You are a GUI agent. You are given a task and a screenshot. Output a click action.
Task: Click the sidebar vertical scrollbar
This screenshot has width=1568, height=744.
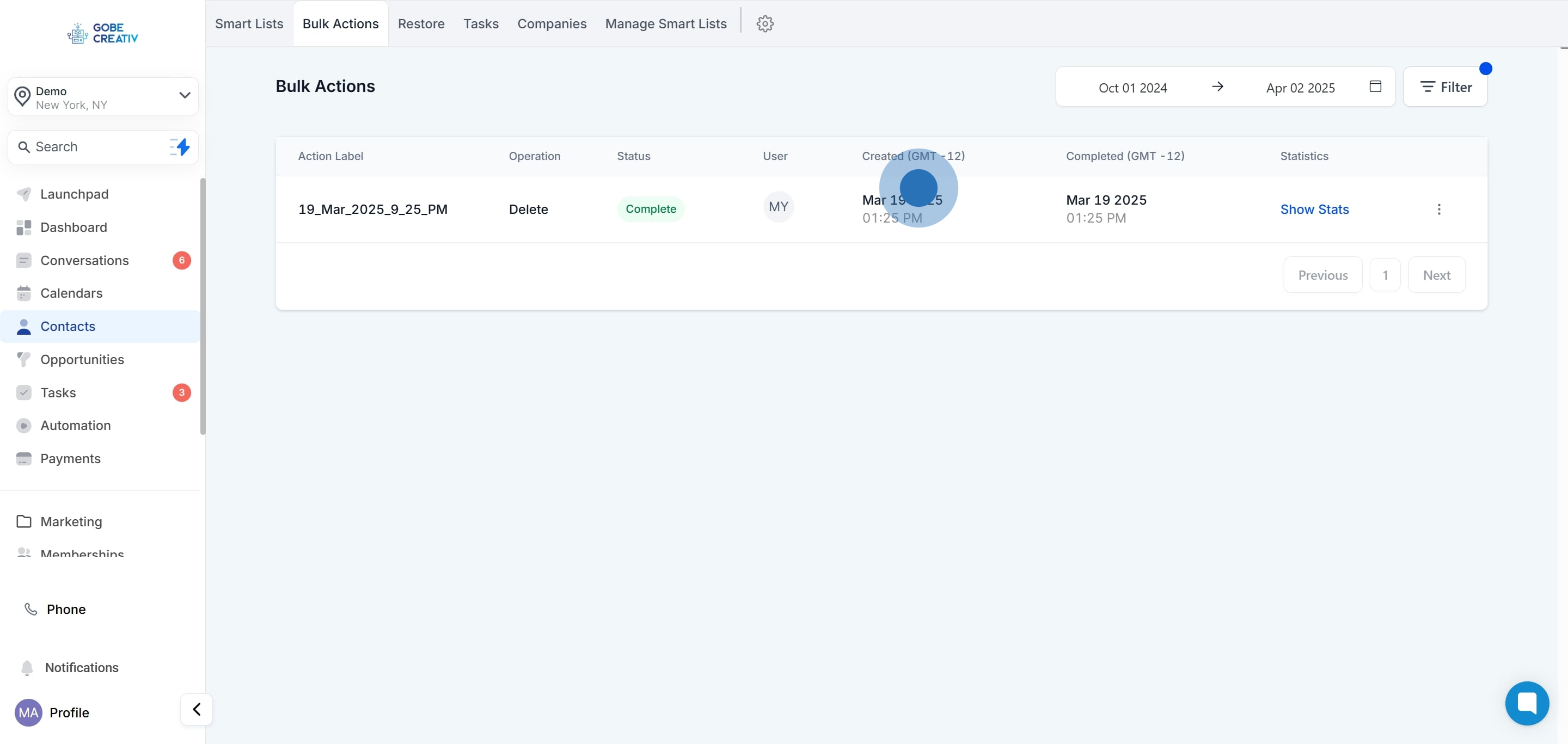[203, 306]
